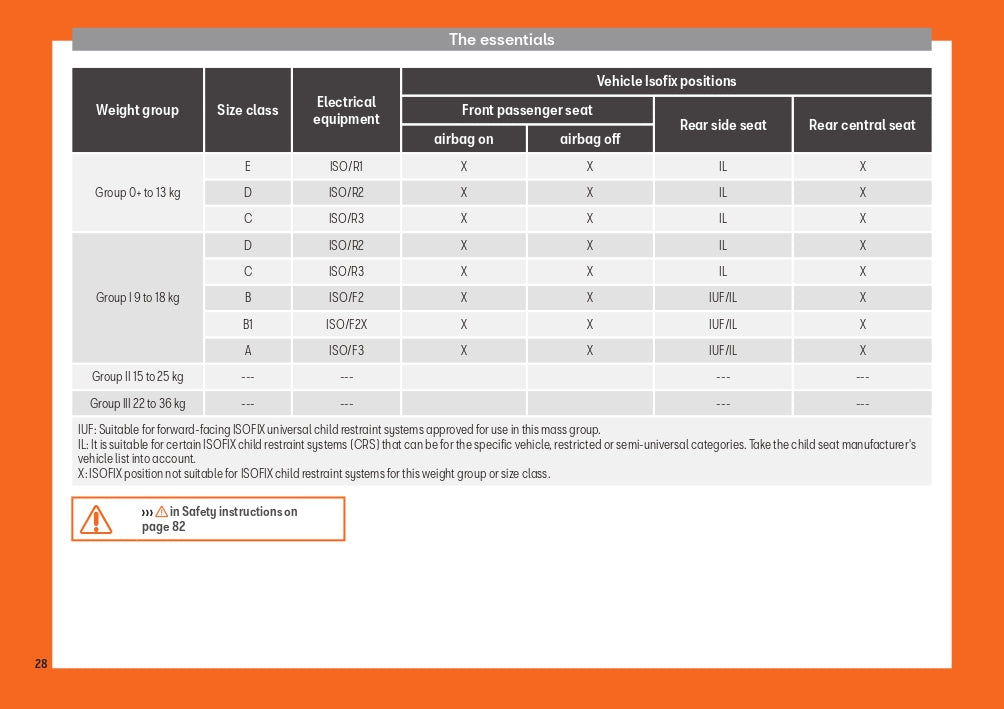Click the large warning triangle icon
This screenshot has height=709, width=1004.
coord(97,519)
